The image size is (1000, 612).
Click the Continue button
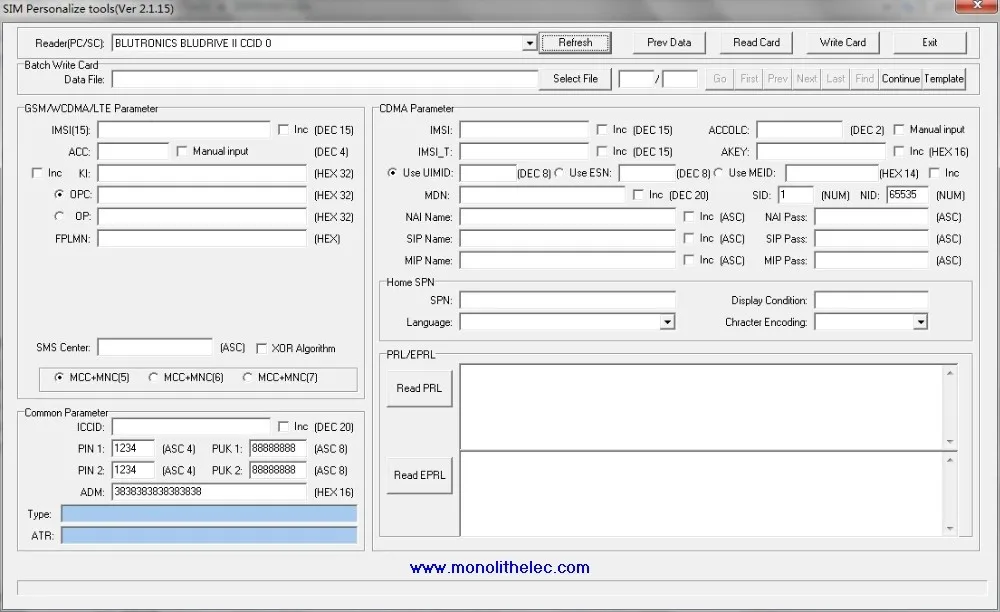click(x=900, y=78)
